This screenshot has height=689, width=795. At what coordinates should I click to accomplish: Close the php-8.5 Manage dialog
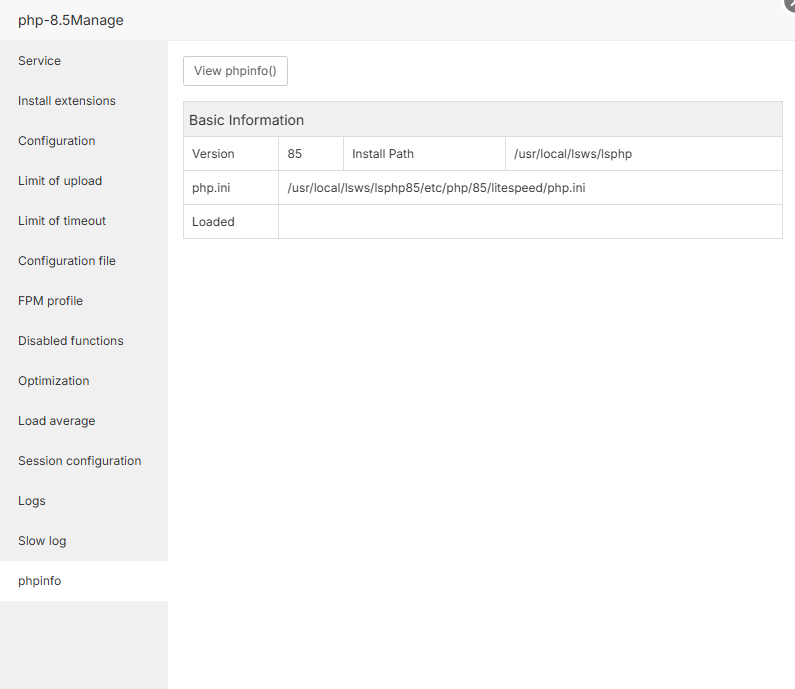pos(790,4)
